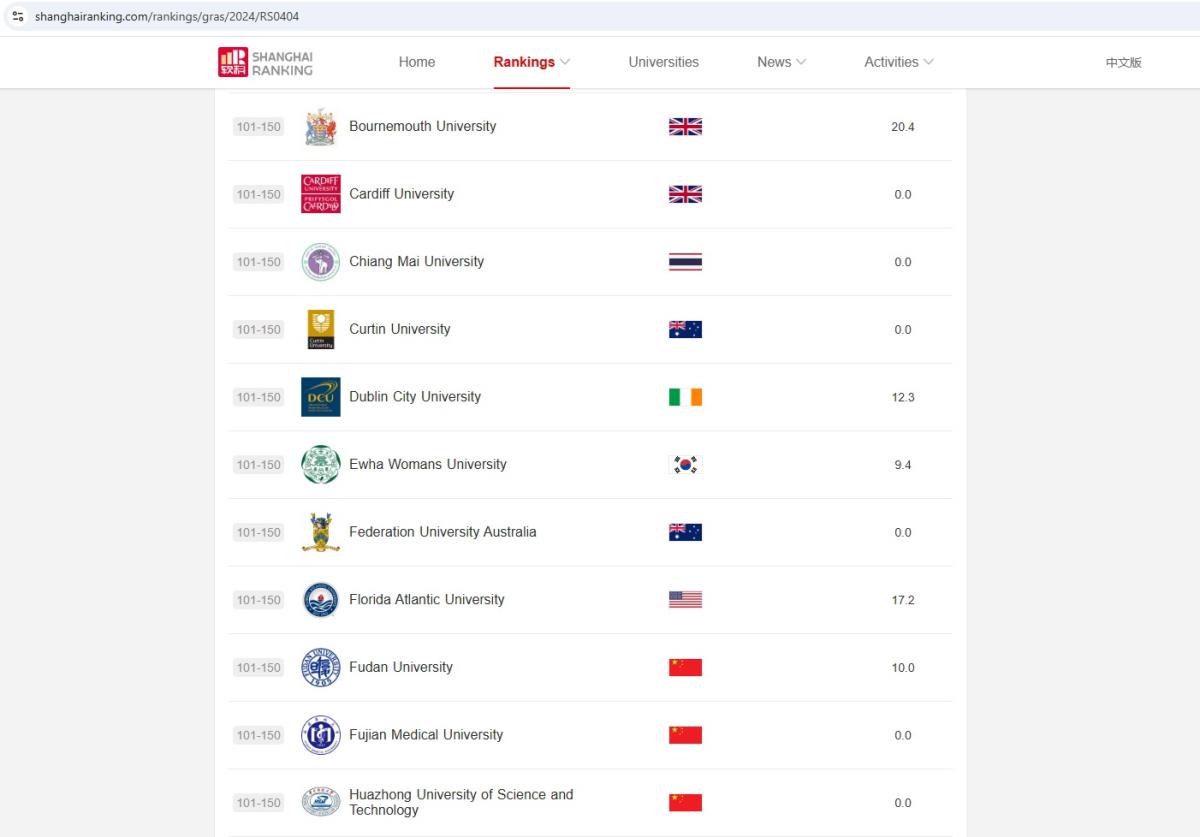Open the Cardiff University link

coord(401,194)
